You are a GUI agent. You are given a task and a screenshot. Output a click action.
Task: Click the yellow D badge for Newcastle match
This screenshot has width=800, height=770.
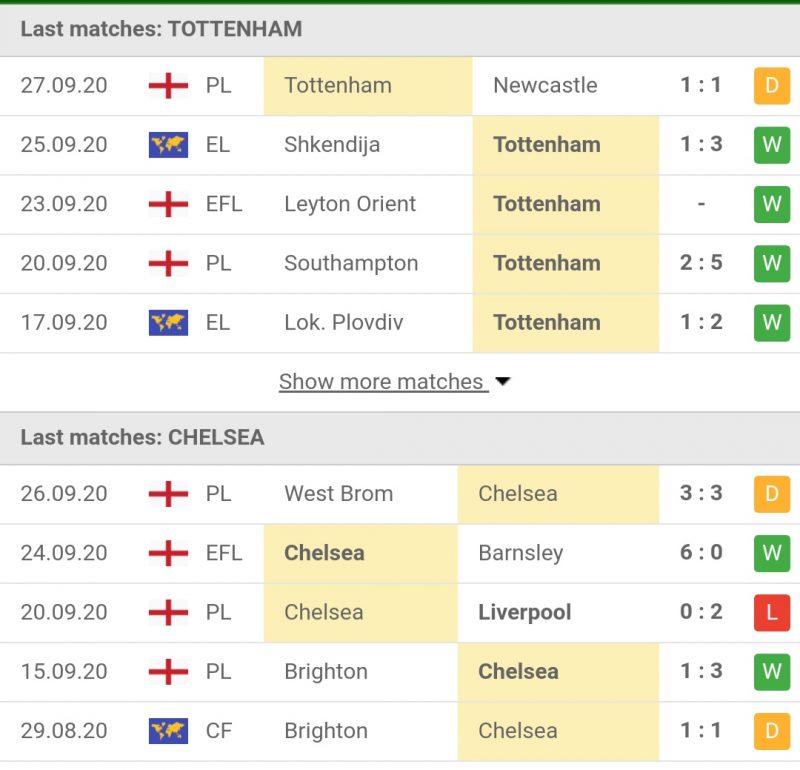click(771, 86)
